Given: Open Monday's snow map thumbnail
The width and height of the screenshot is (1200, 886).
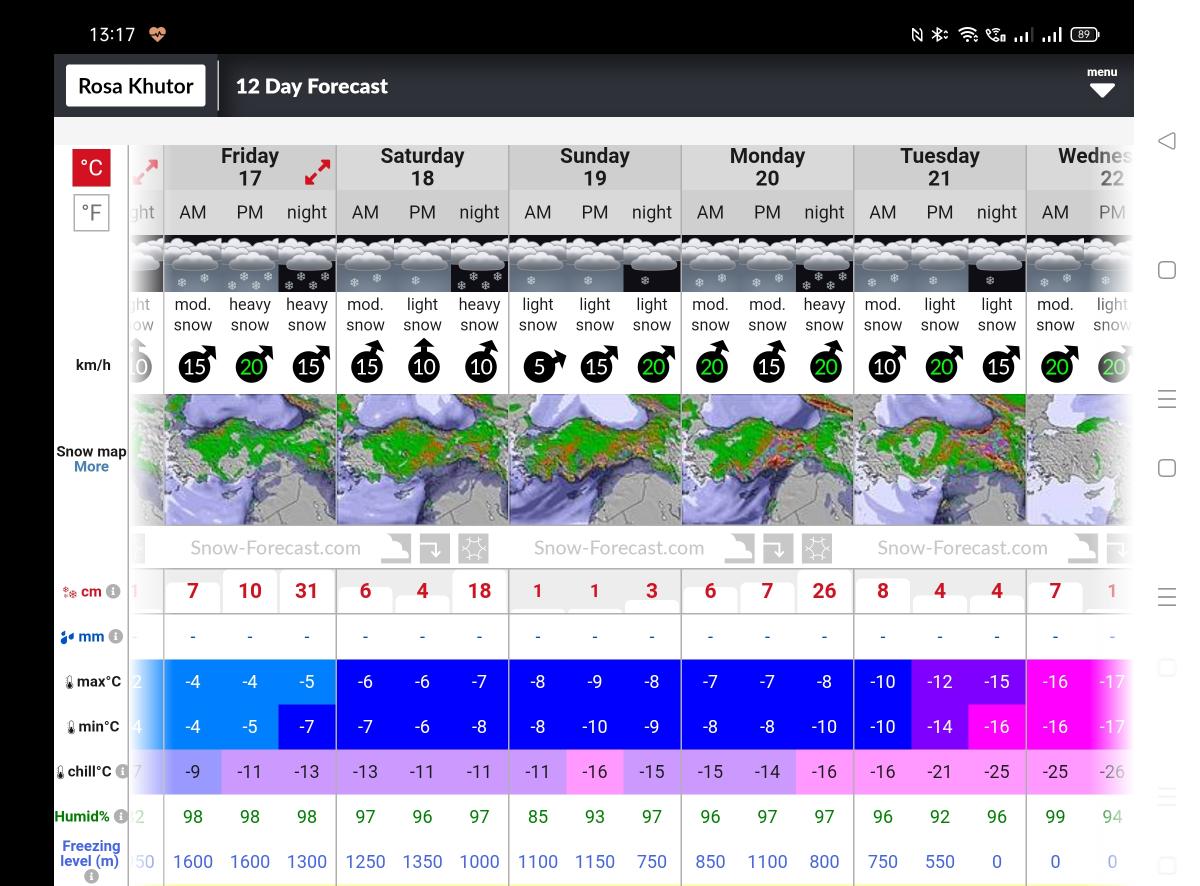Looking at the screenshot, I should [767, 460].
